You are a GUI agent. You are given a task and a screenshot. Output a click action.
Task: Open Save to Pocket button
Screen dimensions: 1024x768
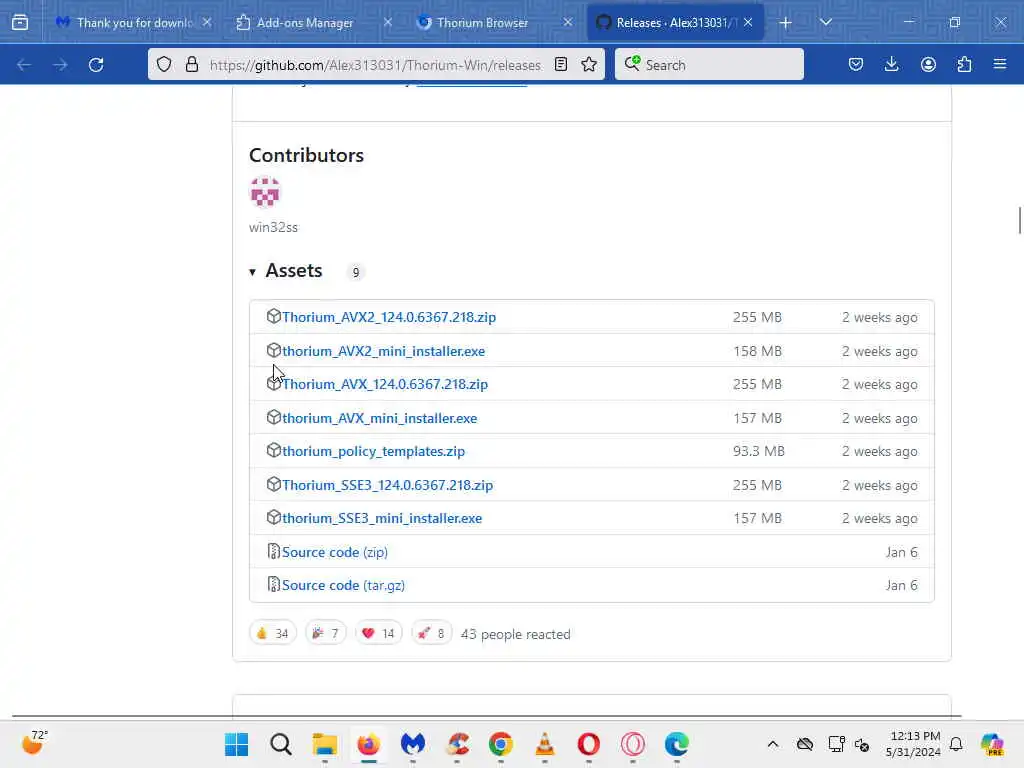click(x=856, y=64)
